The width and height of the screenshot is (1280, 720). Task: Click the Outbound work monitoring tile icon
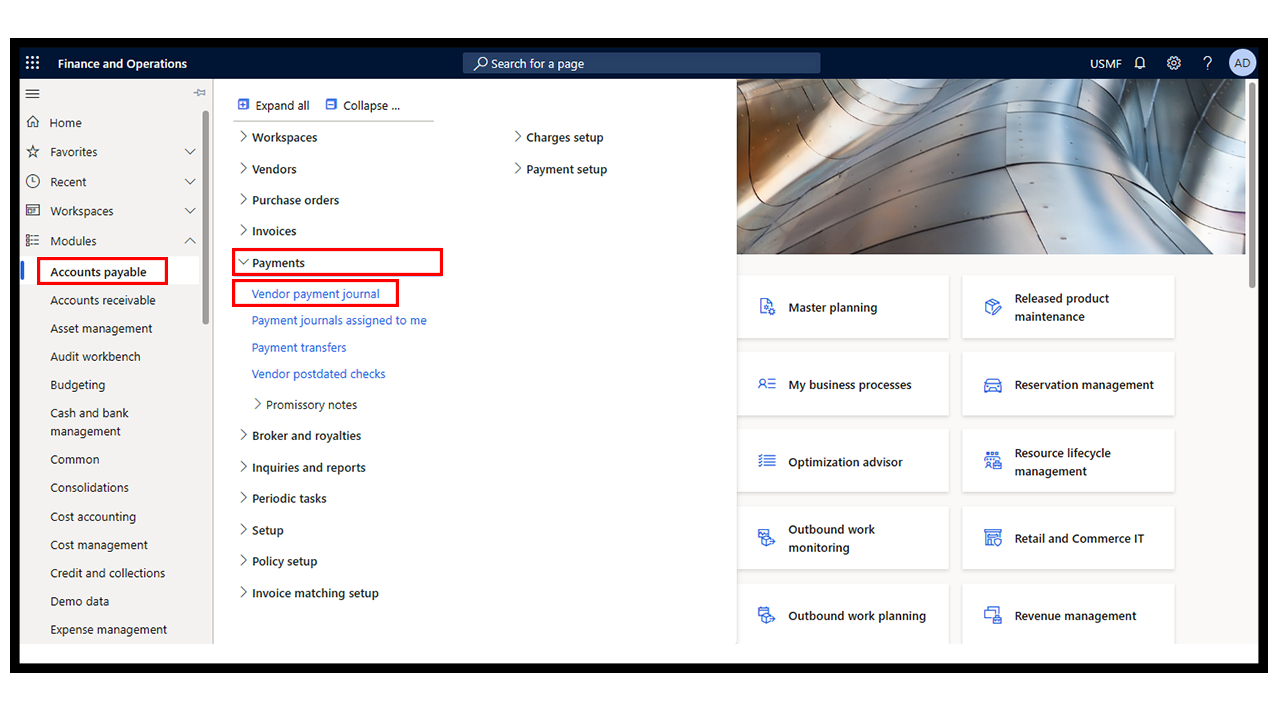tap(767, 538)
